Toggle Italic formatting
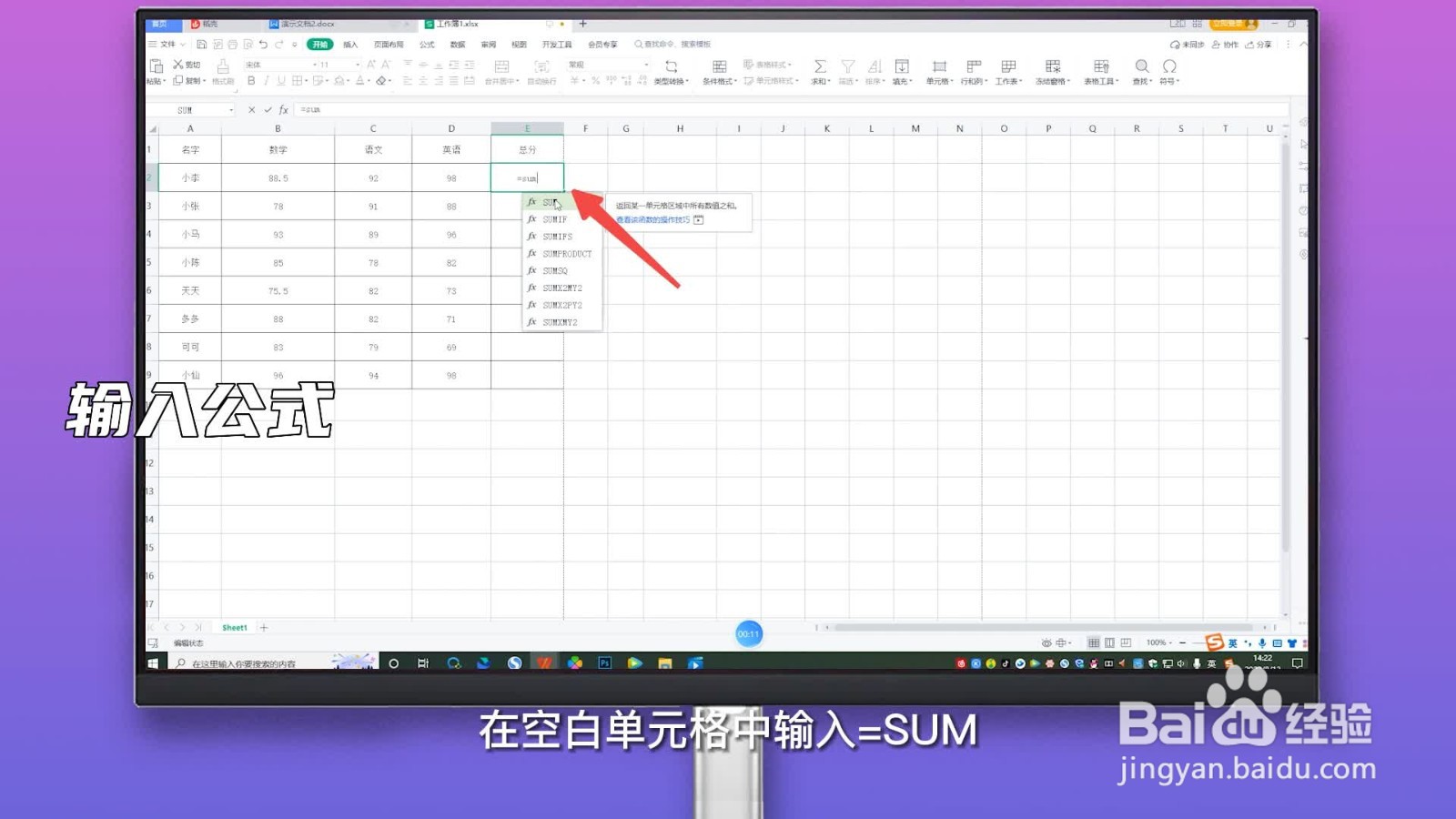 pyautogui.click(x=266, y=81)
